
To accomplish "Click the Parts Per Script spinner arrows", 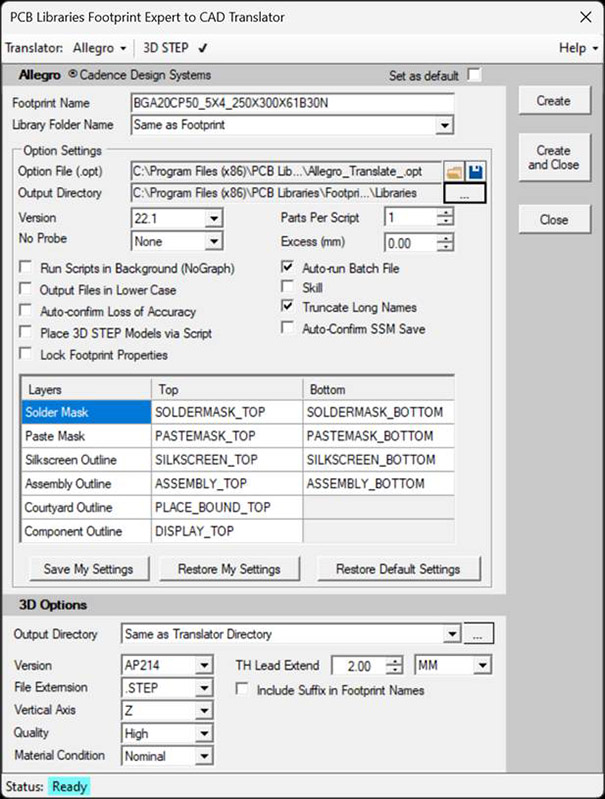I will [445, 218].
